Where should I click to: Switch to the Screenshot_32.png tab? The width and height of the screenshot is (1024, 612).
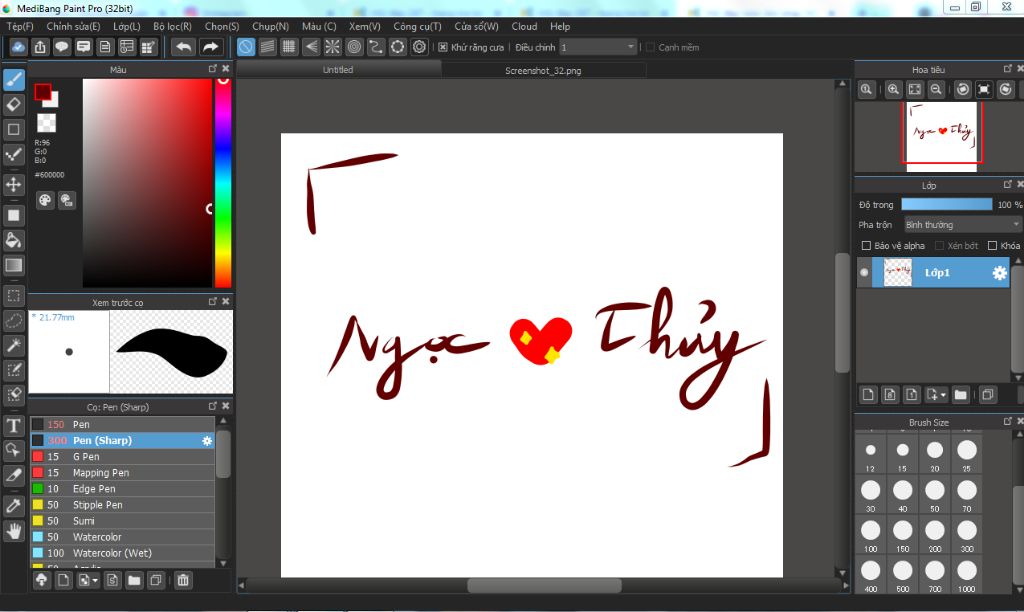[543, 71]
